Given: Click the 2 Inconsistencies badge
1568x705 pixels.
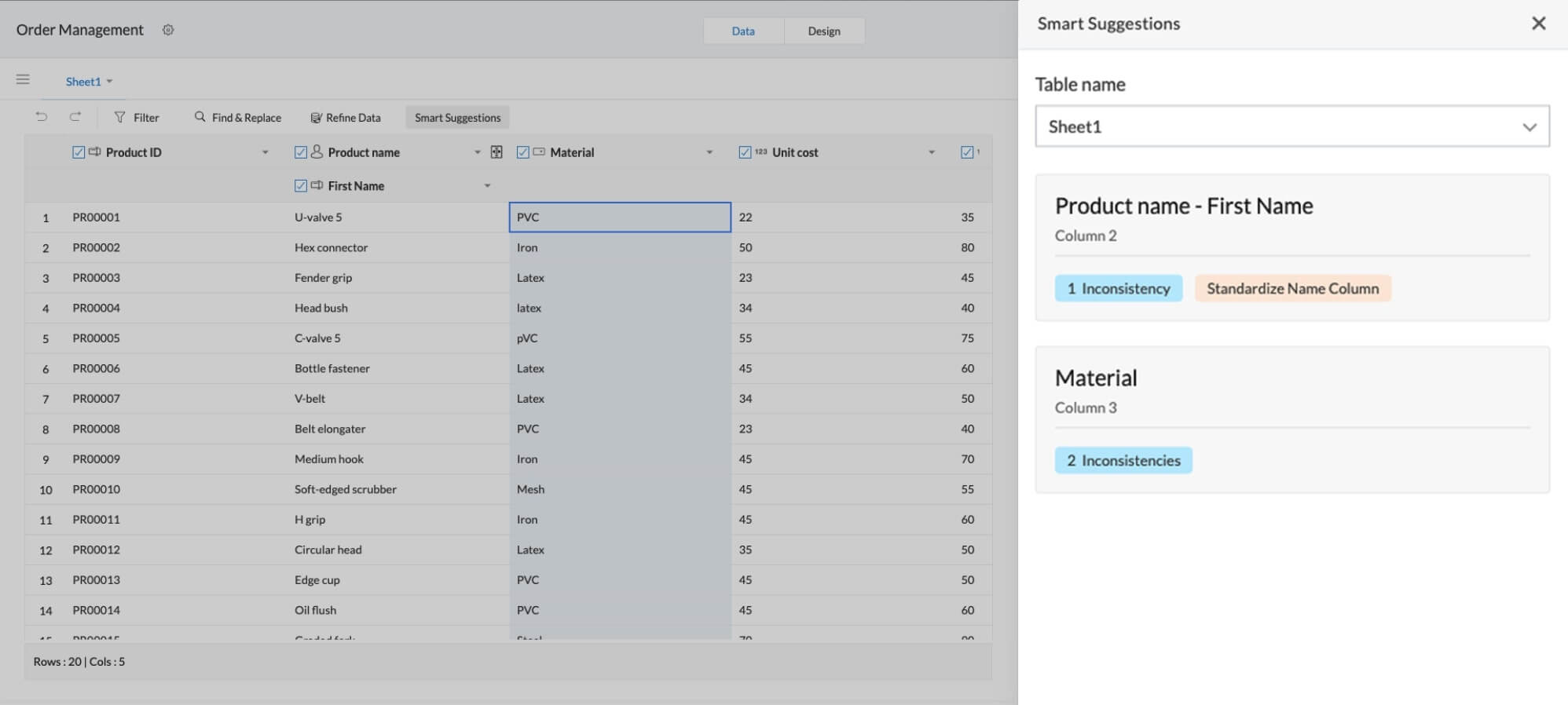Looking at the screenshot, I should pyautogui.click(x=1123, y=461).
